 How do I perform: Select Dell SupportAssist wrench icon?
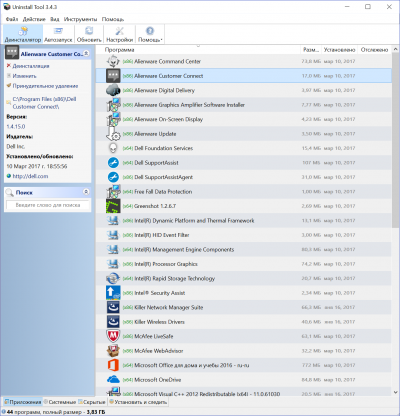click(113, 163)
